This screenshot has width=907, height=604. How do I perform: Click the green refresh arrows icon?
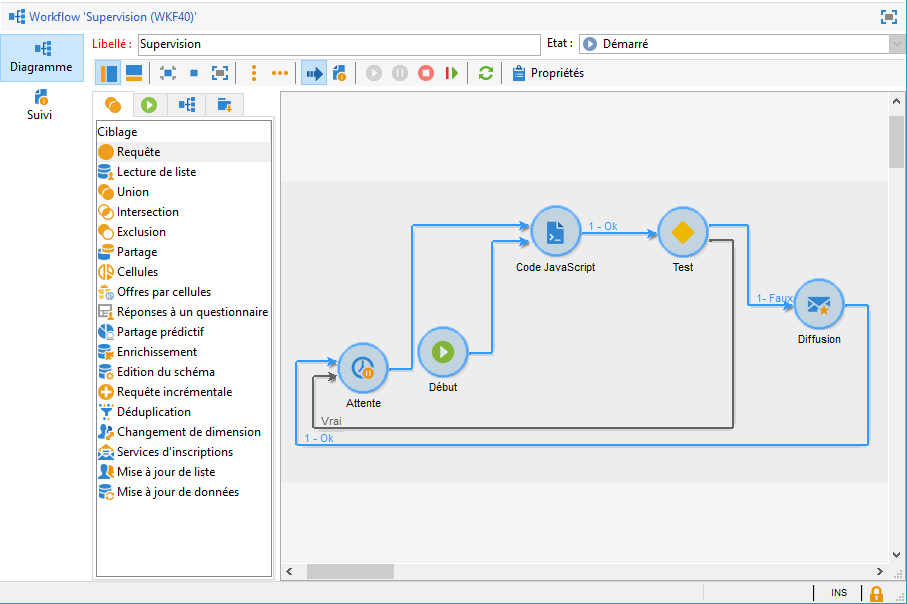click(486, 73)
